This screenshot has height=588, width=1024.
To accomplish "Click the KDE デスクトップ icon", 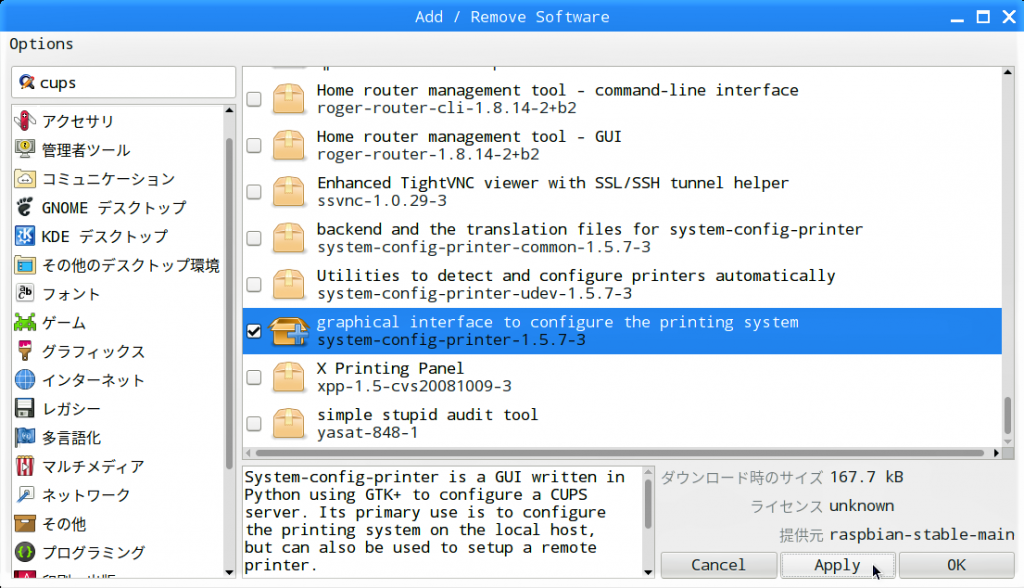I will 25,236.
